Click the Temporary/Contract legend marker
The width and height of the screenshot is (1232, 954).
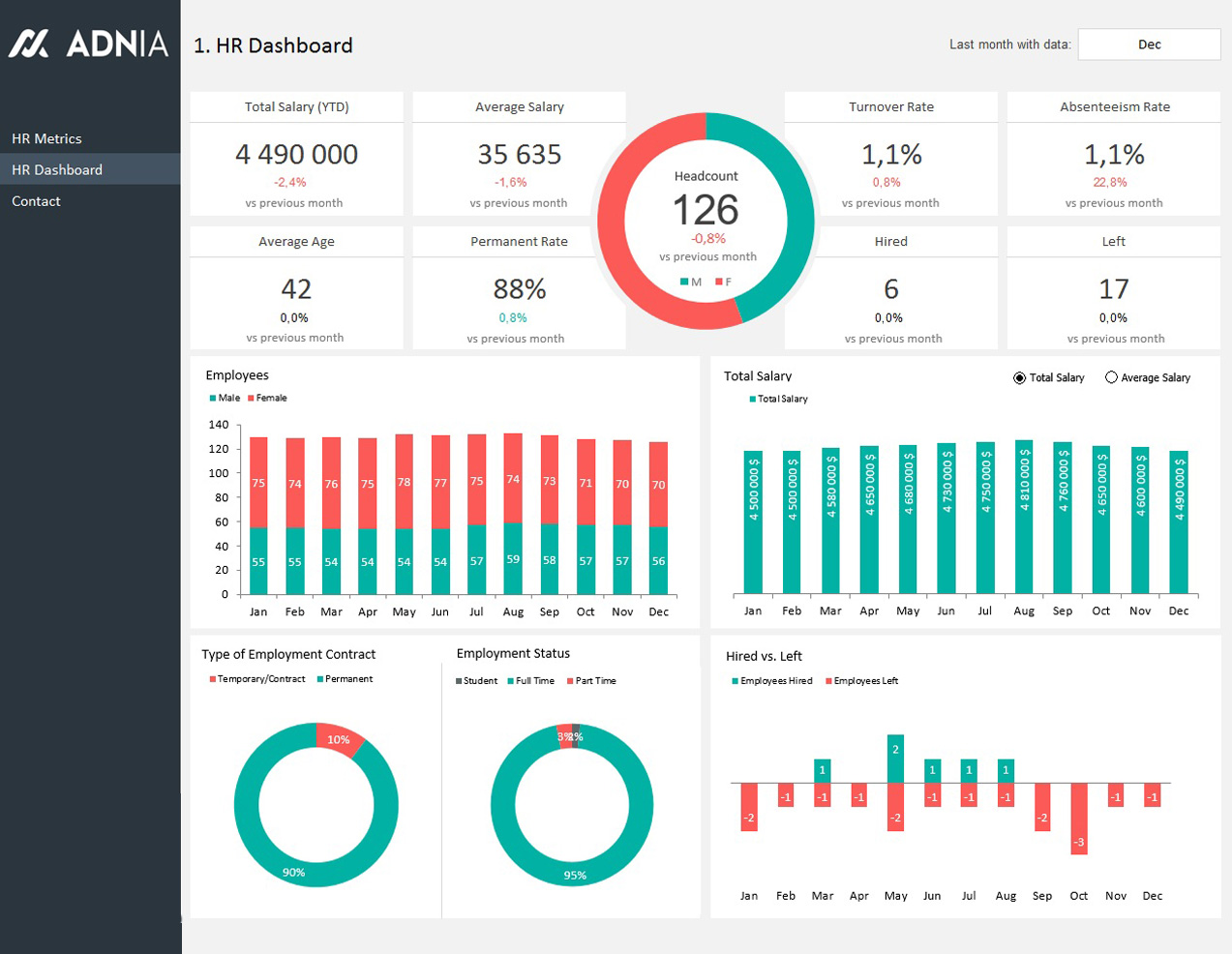click(213, 679)
